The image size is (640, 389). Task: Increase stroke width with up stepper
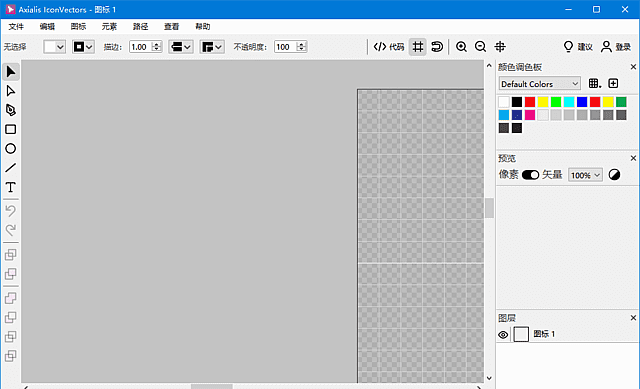156,44
